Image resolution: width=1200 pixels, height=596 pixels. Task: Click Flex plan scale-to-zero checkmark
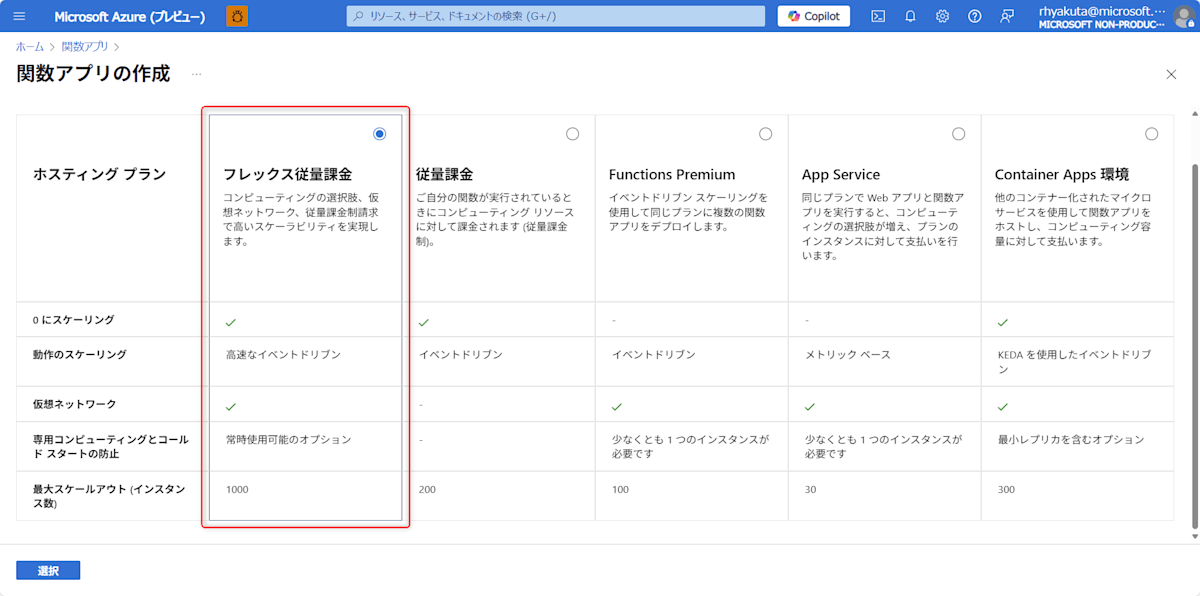click(230, 322)
